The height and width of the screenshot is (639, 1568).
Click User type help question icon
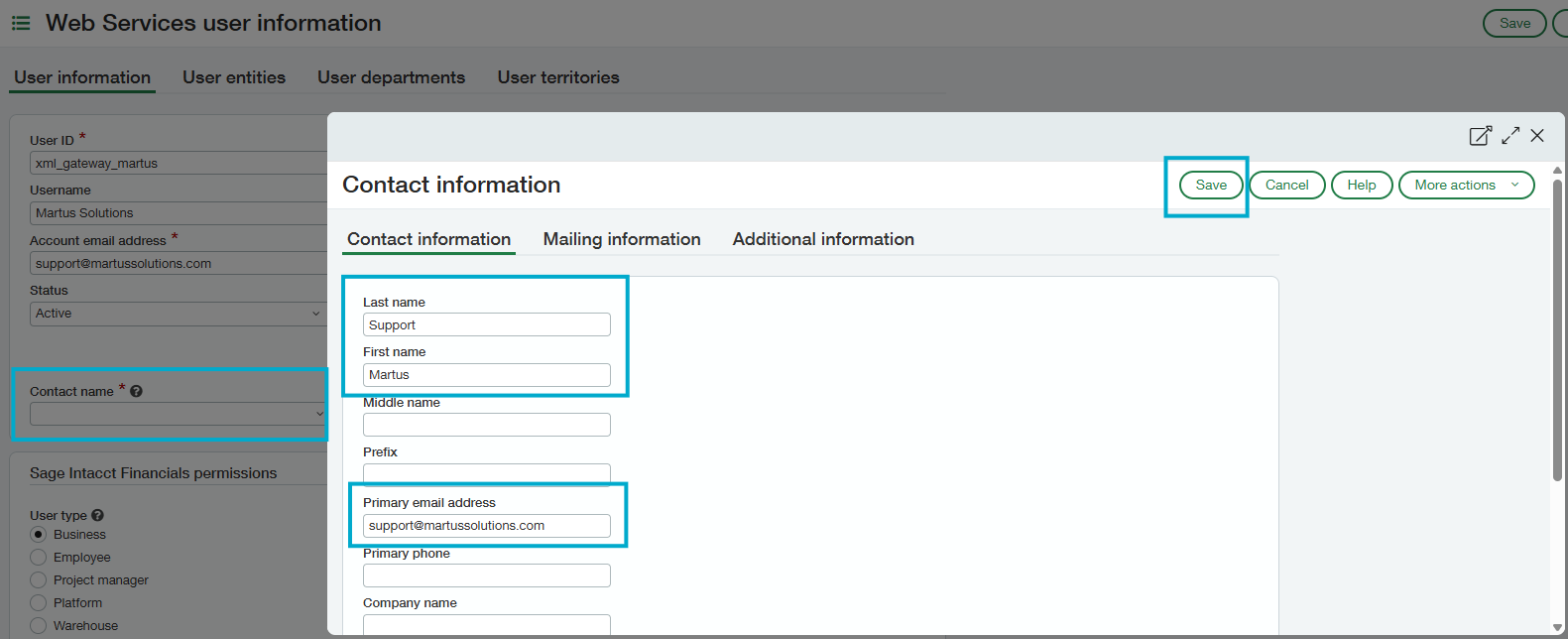(x=97, y=515)
